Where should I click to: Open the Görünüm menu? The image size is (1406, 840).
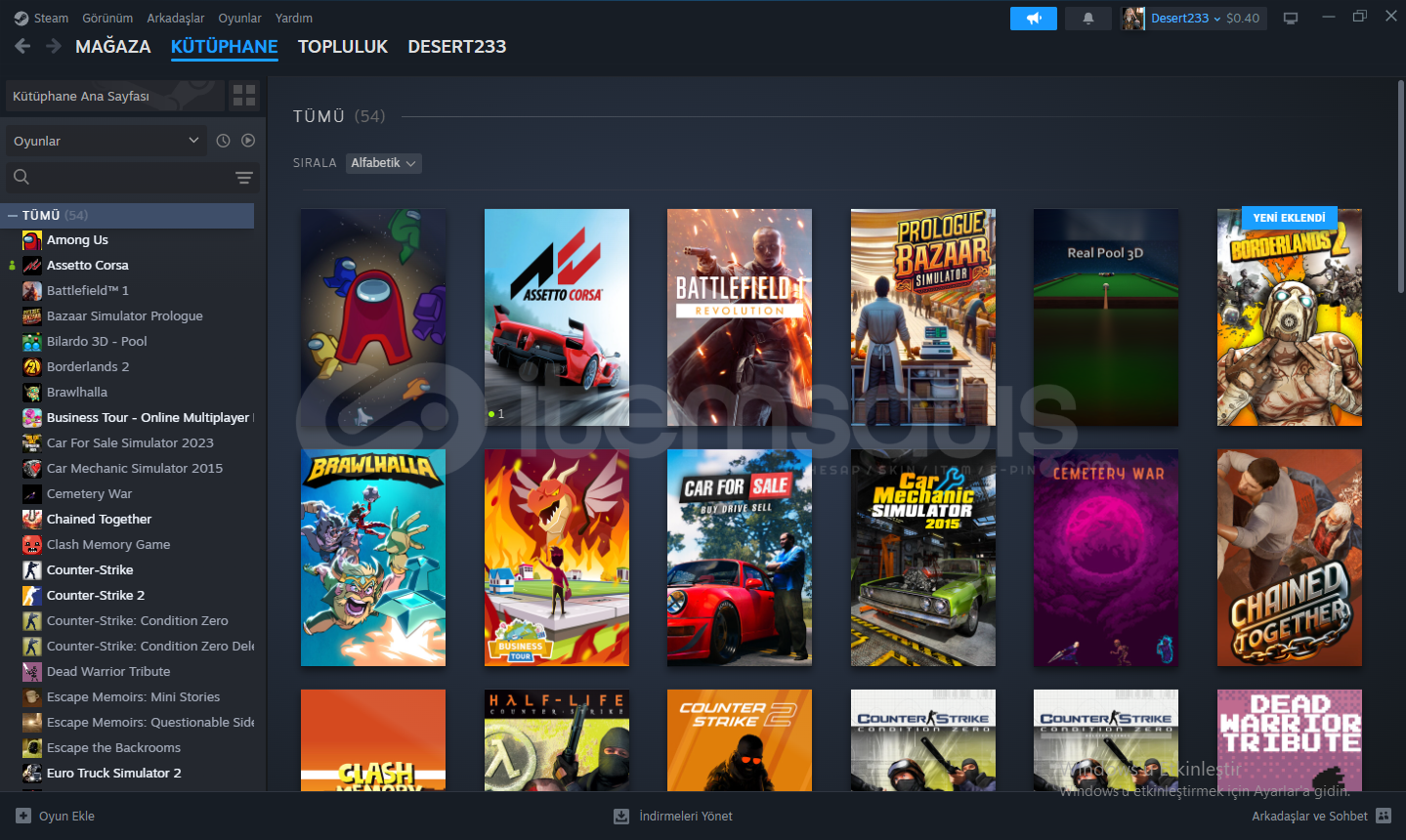[x=107, y=18]
